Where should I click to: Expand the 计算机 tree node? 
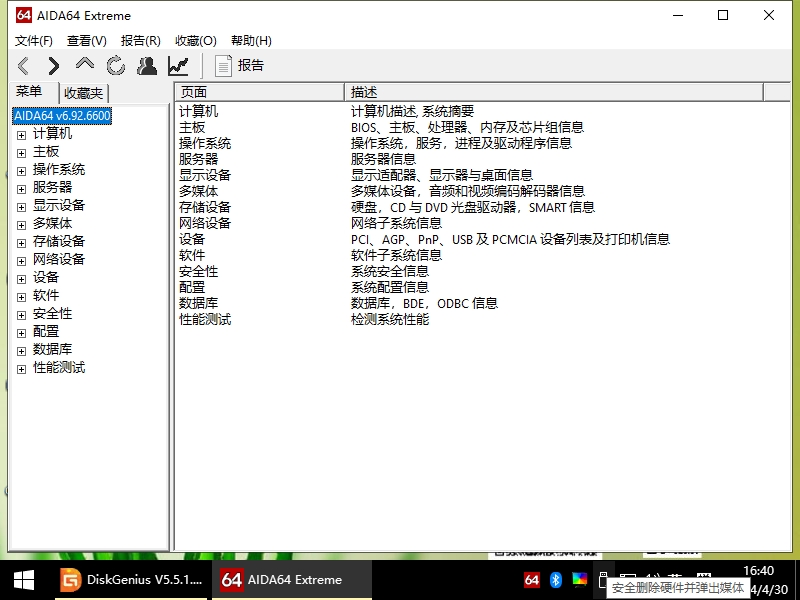(x=21, y=135)
